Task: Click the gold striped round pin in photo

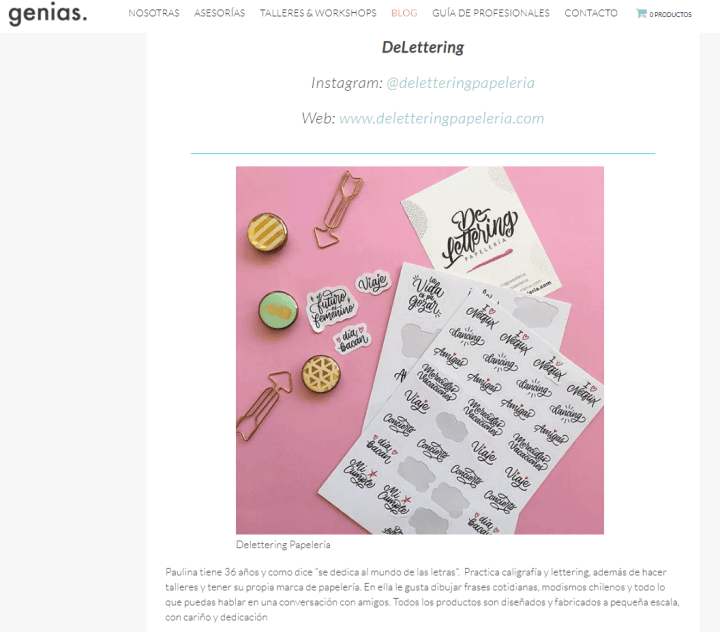Action: (268, 233)
